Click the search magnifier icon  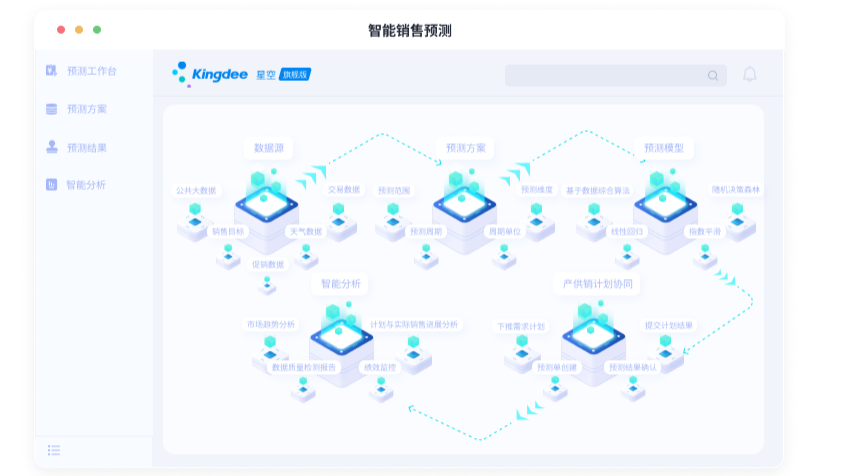coord(713,76)
